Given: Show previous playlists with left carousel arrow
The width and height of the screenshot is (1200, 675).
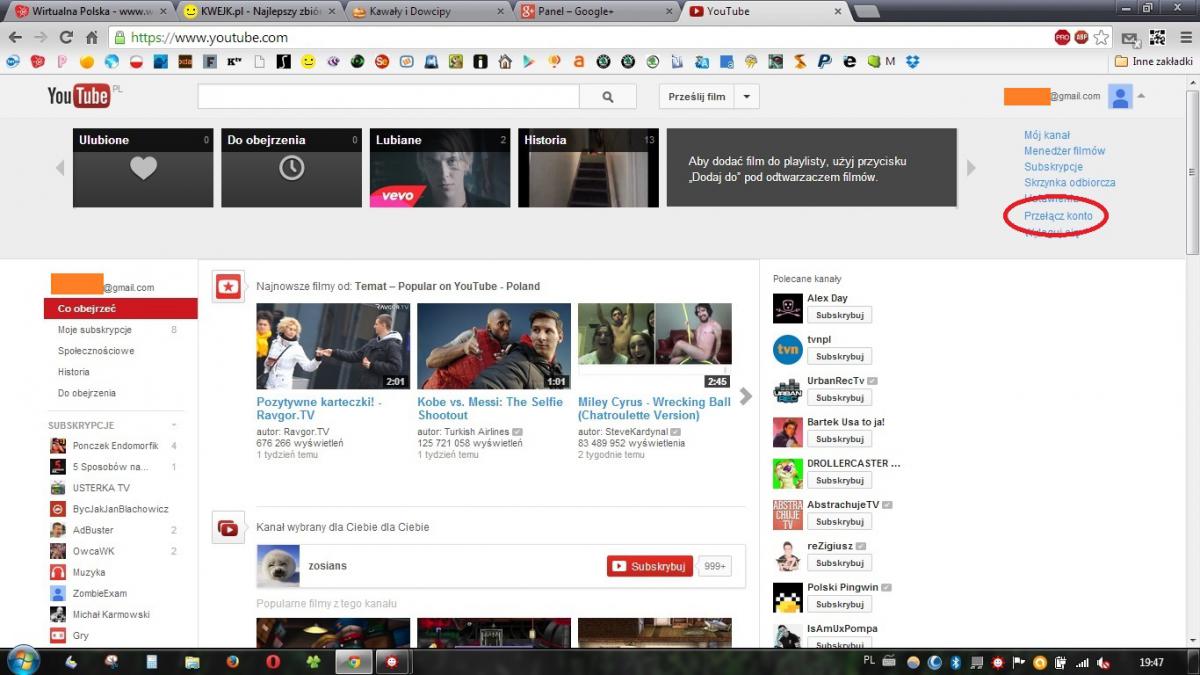Looking at the screenshot, I should pyautogui.click(x=60, y=168).
